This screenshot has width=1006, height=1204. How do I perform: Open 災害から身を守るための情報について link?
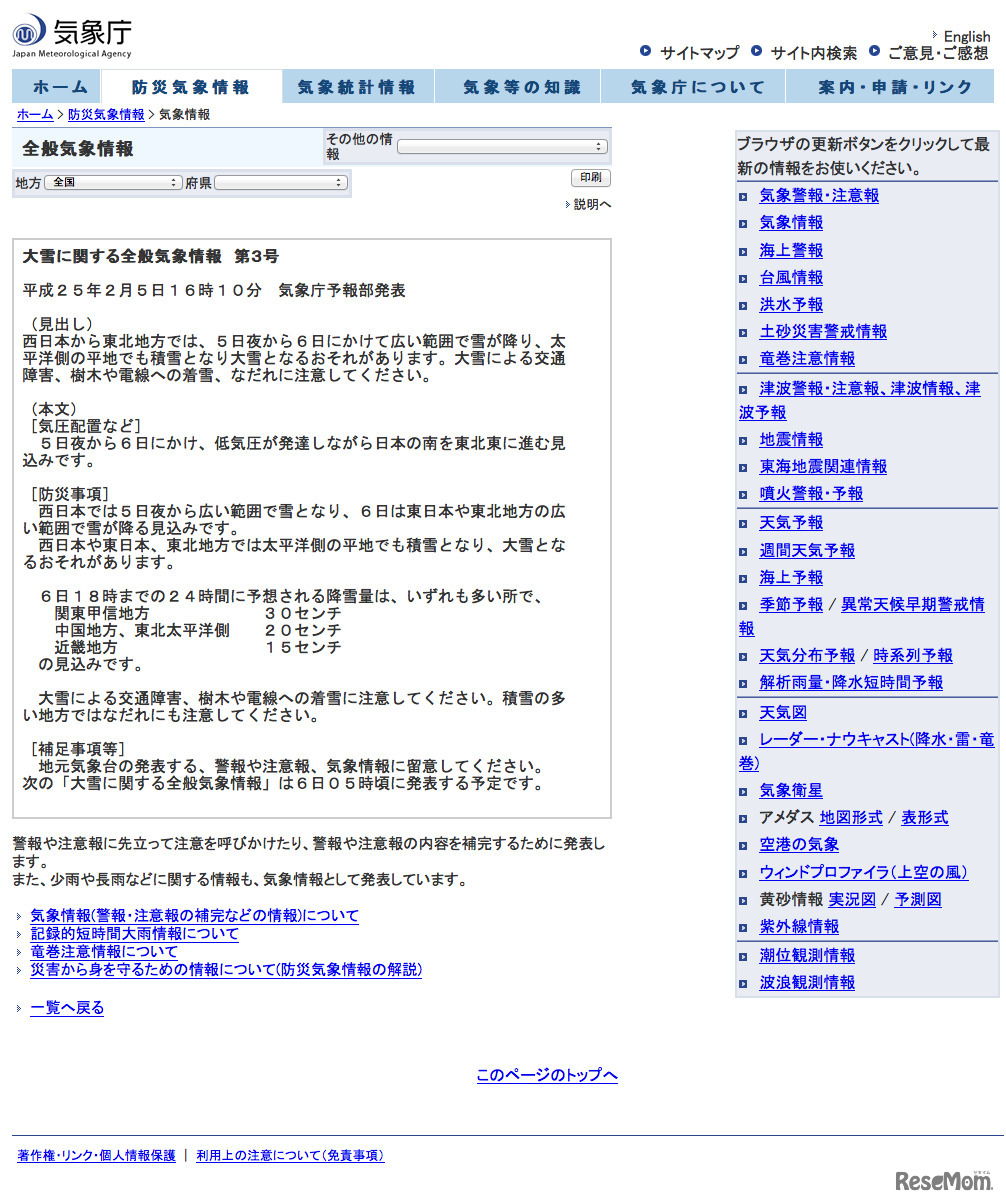coord(226,970)
